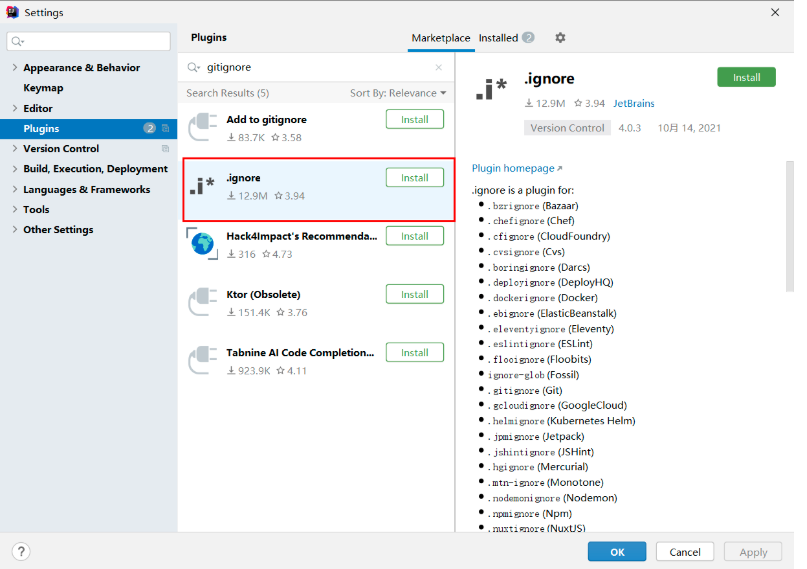Click the plugin search field containing gitignore
Image resolution: width=807 pixels, height=569 pixels.
317,67
